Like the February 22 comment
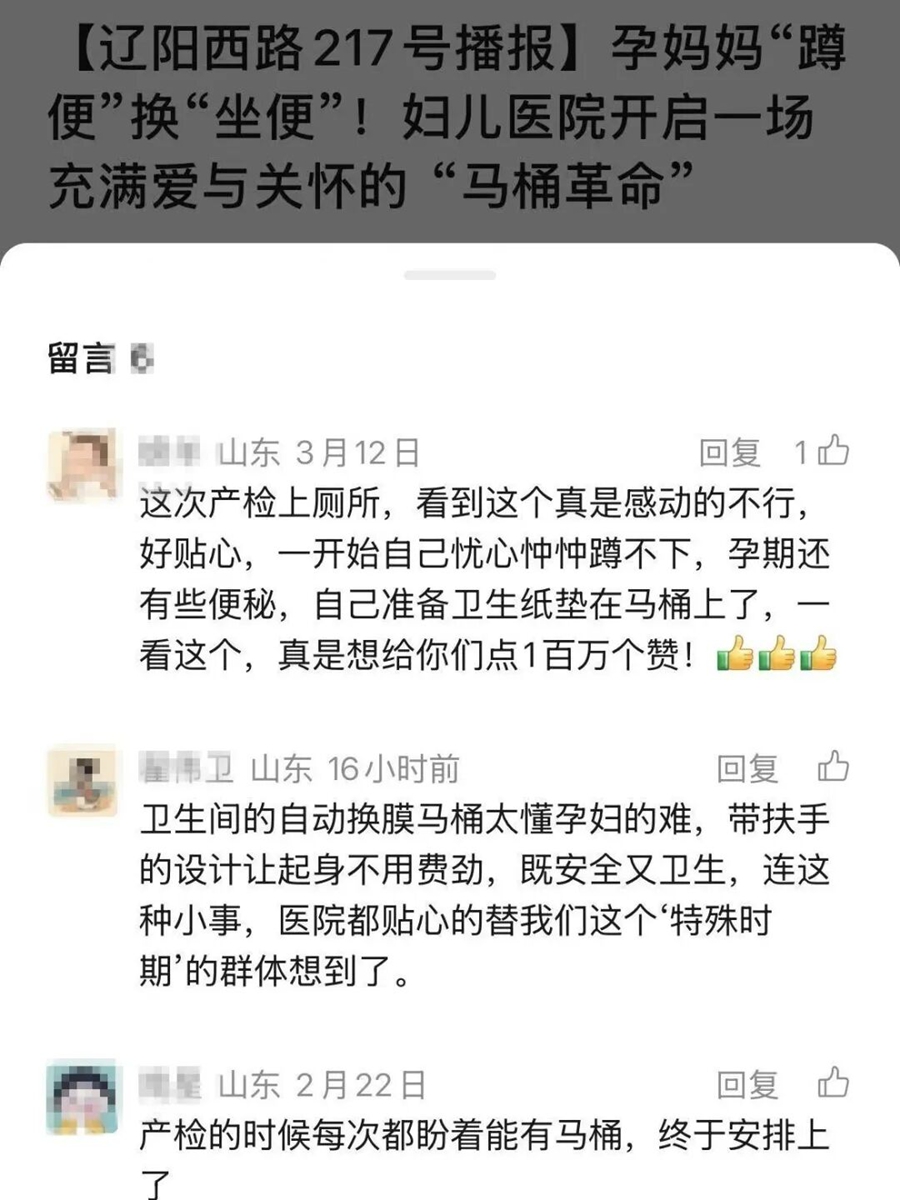The height and width of the screenshot is (1200, 900). point(833,1083)
